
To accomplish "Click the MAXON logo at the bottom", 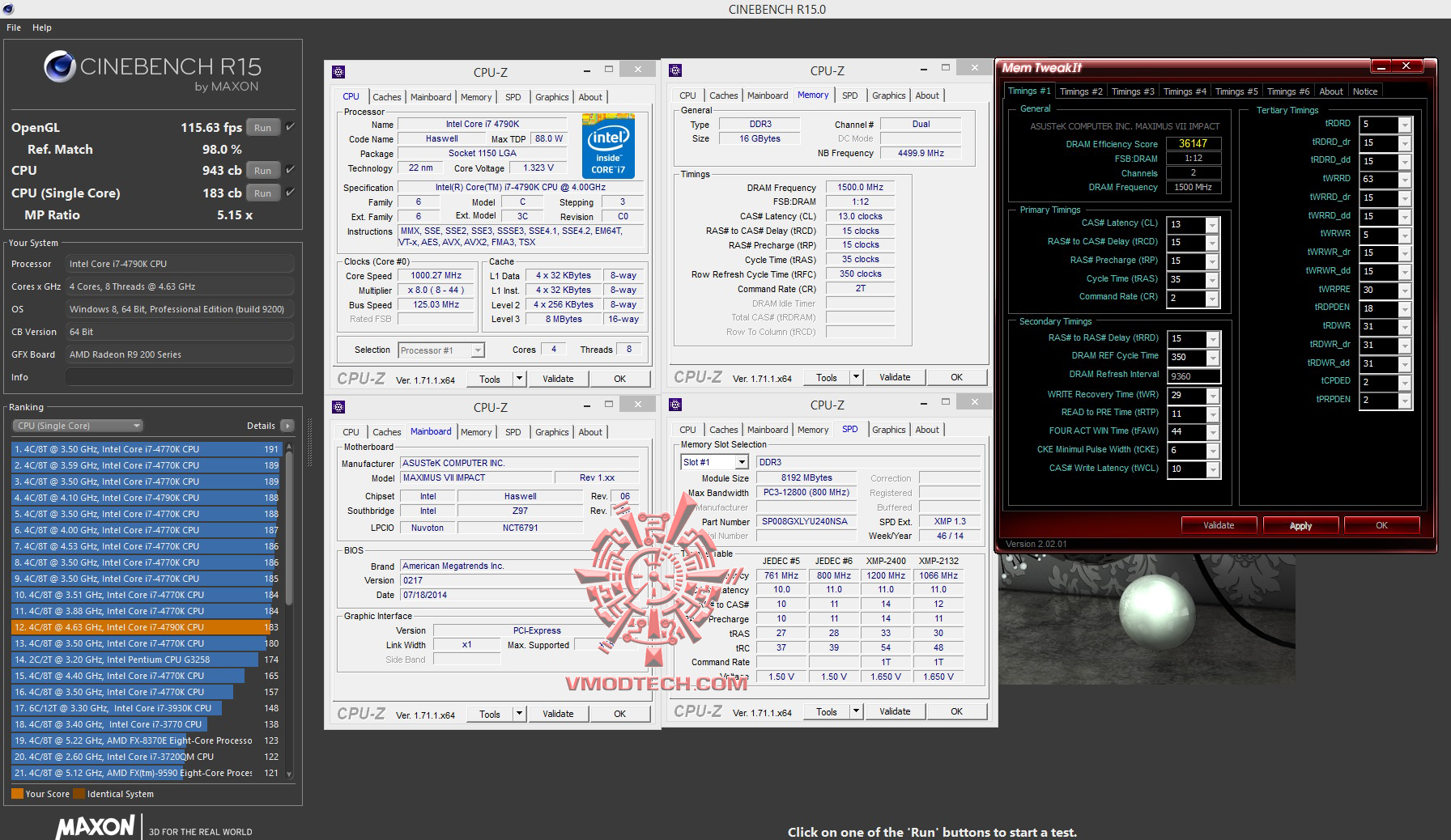I will (x=95, y=827).
